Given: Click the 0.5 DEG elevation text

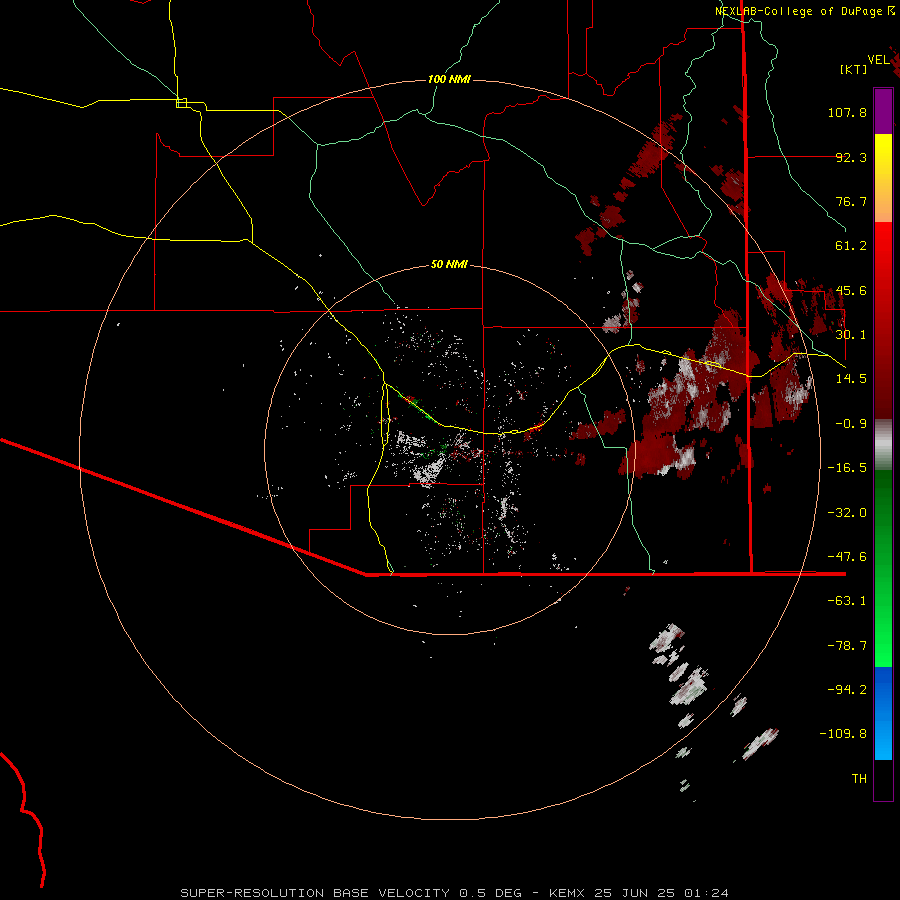Looking at the screenshot, I should (x=490, y=893).
